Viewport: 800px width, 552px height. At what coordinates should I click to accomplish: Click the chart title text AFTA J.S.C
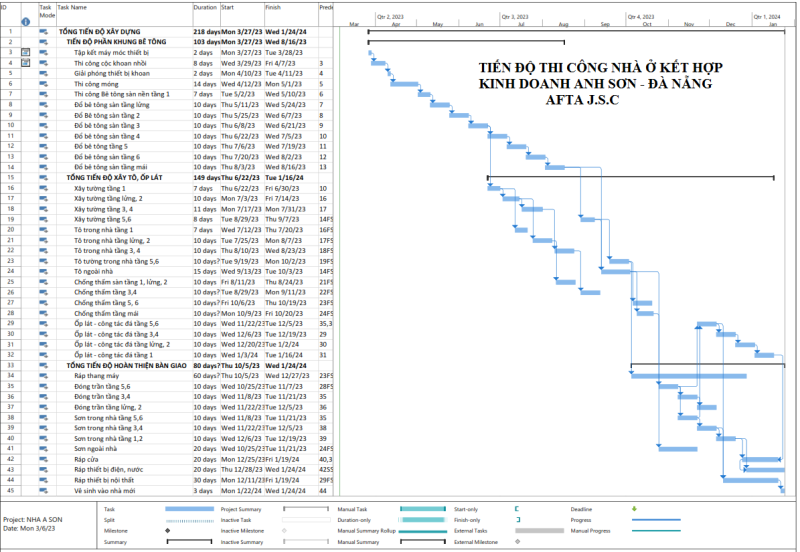(x=582, y=102)
